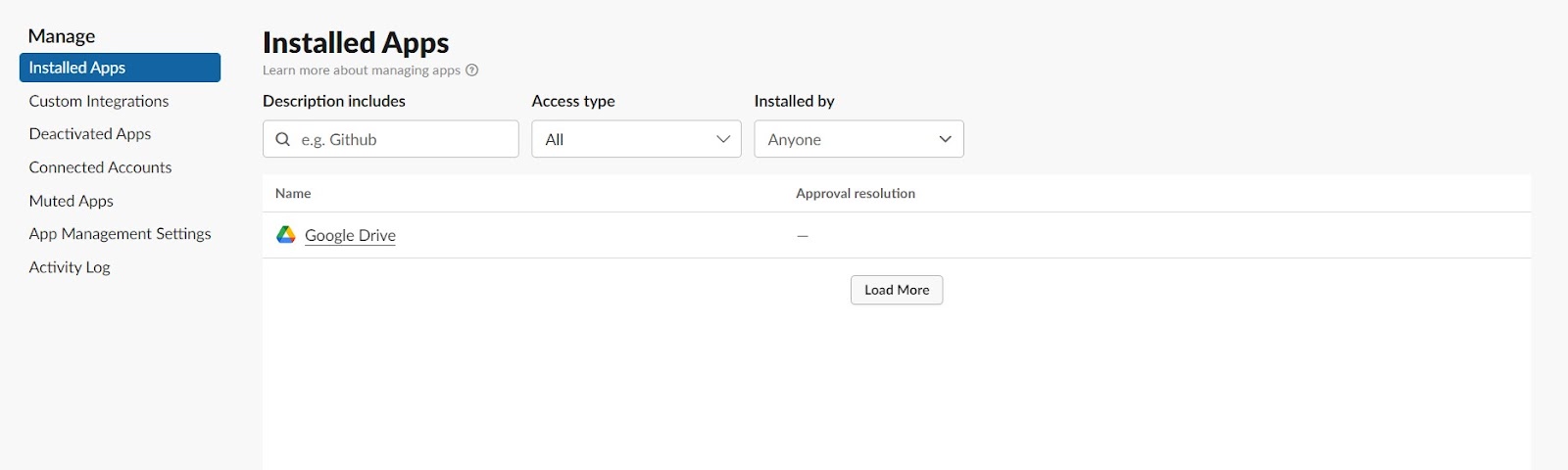Follow the "Learn more about managing apps" link

tap(361, 70)
